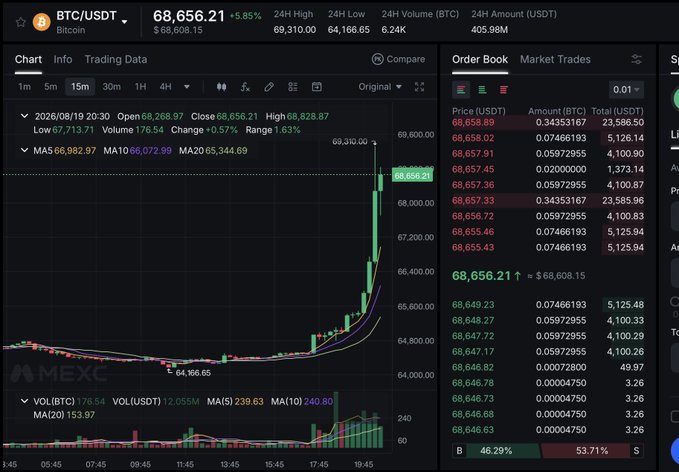Click bid price 68,646.78

pyautogui.click(x=473, y=383)
